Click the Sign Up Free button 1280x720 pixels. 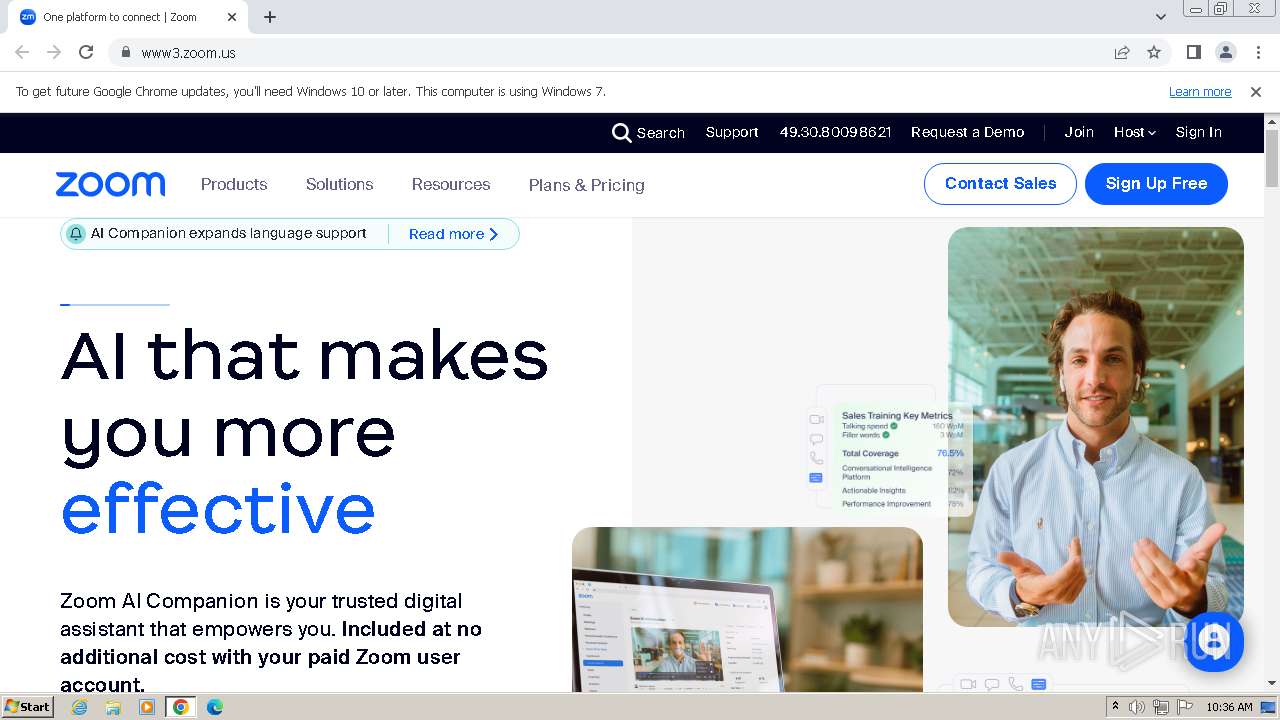pos(1156,184)
